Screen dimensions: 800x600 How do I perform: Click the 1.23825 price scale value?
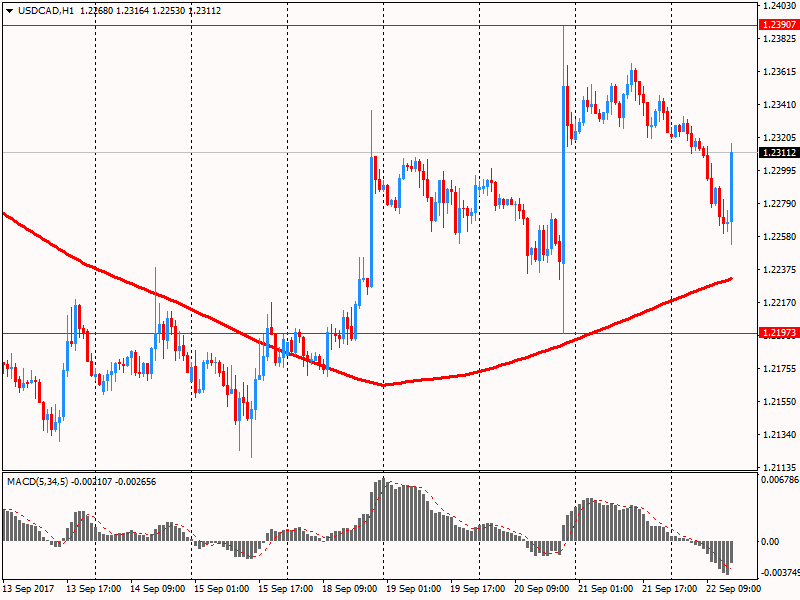pos(780,39)
